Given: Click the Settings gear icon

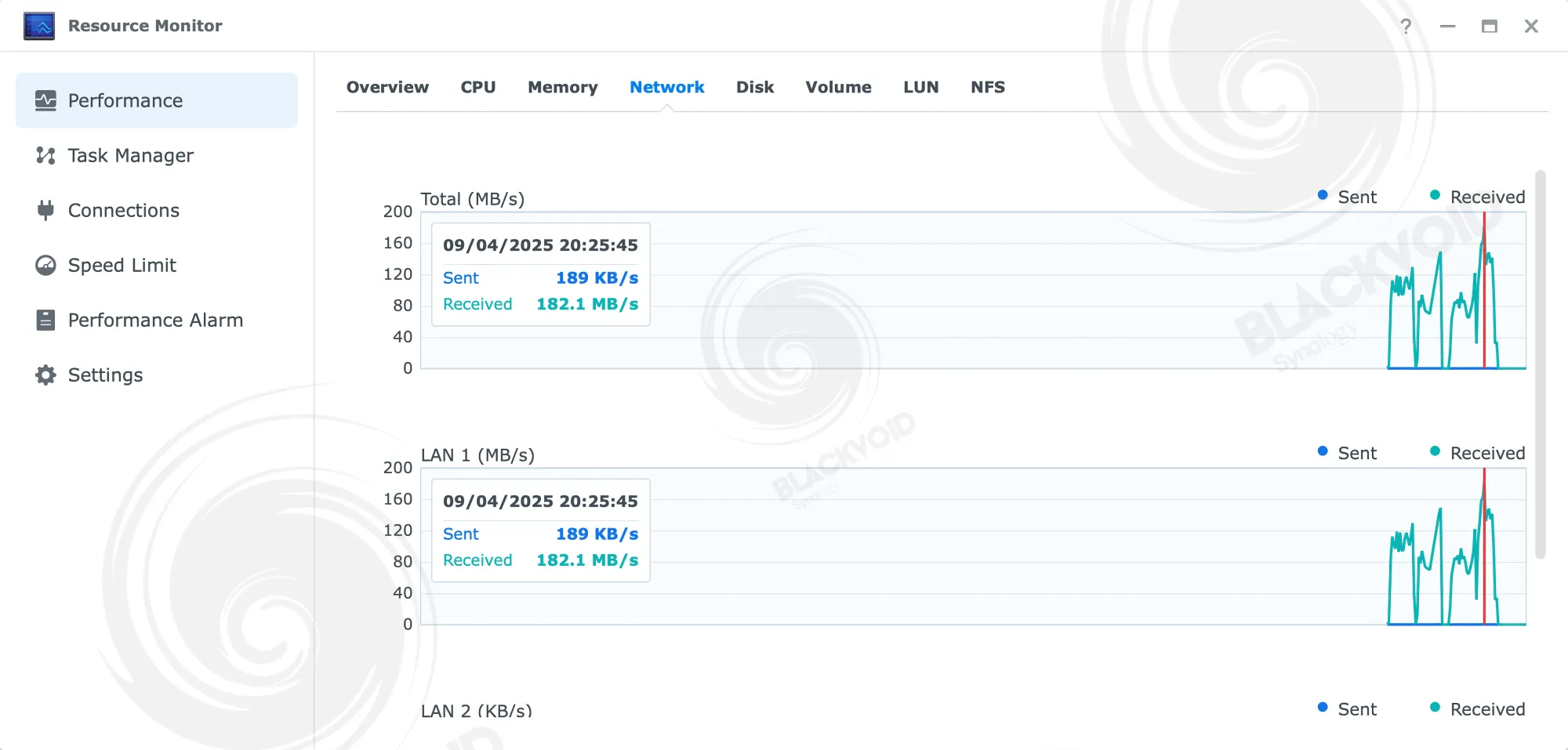Looking at the screenshot, I should point(45,375).
